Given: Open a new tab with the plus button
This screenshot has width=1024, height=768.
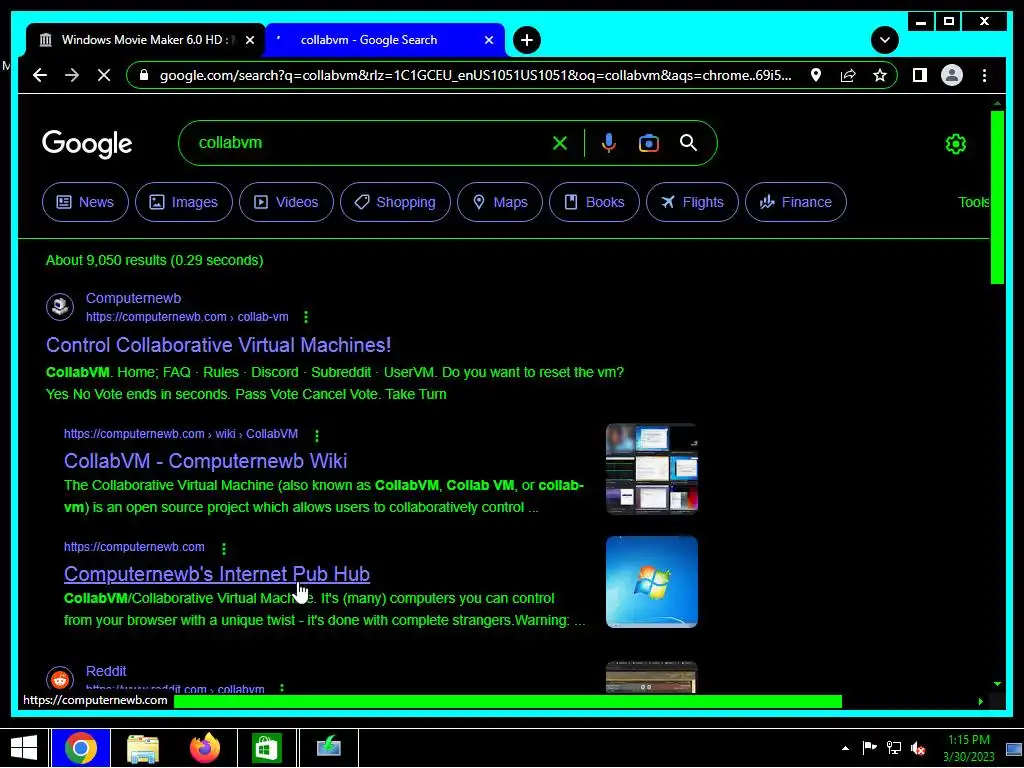Looking at the screenshot, I should click(x=526, y=40).
